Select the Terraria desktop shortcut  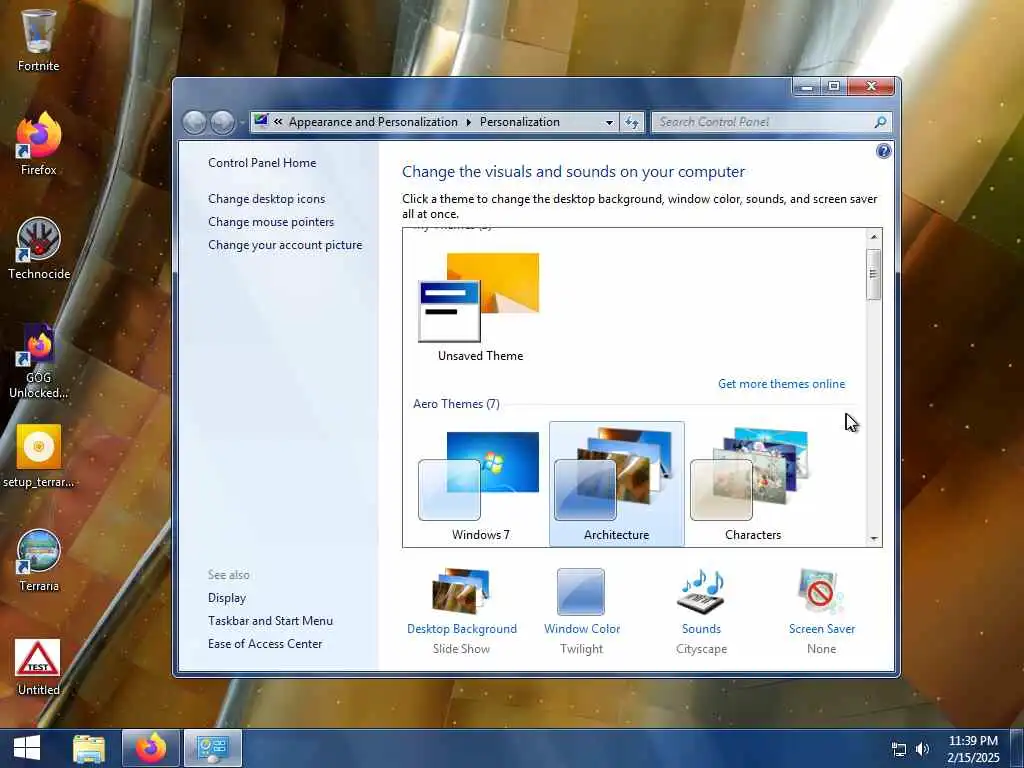39,560
